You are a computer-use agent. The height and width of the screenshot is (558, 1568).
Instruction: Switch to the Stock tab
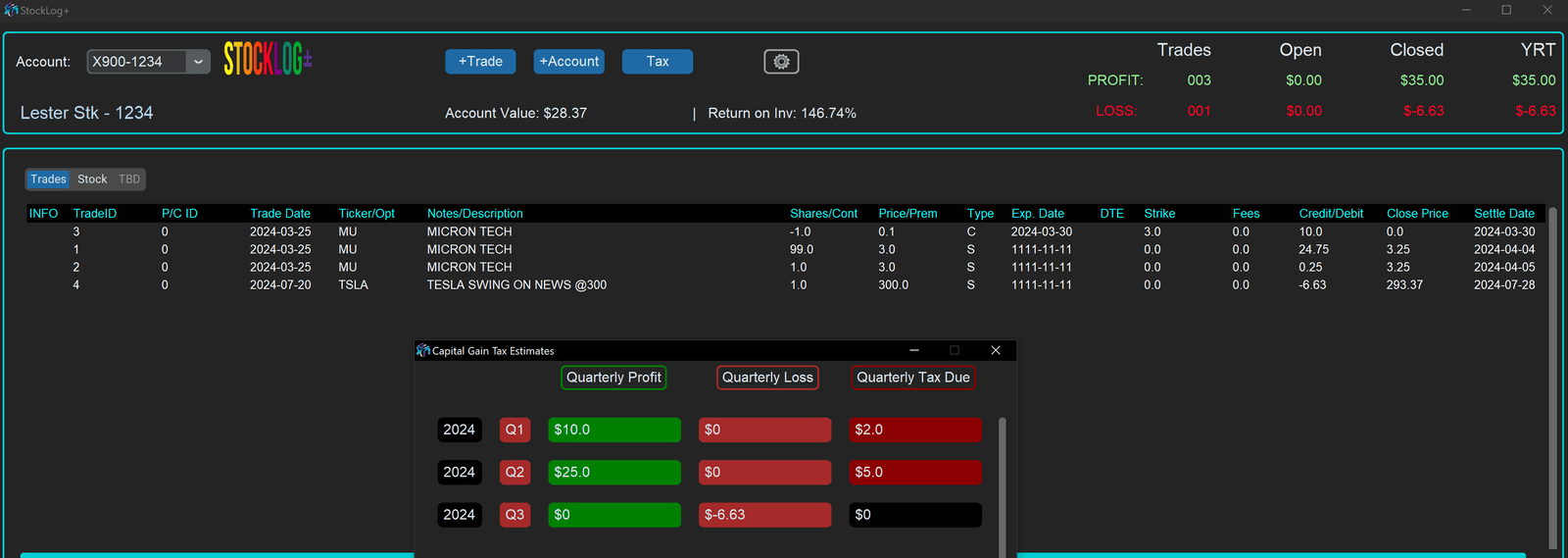[92, 179]
